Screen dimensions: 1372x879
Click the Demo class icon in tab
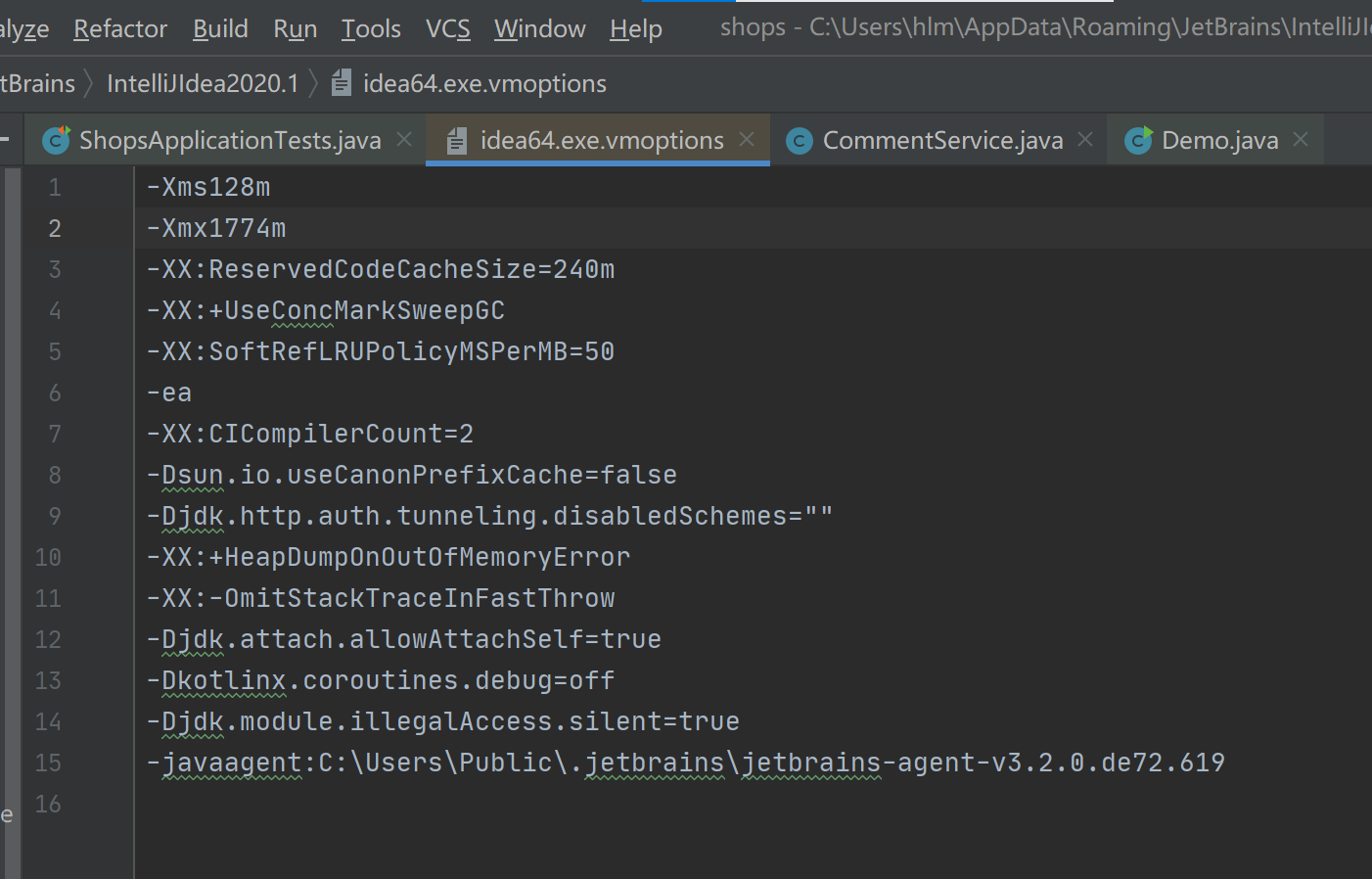(1138, 141)
